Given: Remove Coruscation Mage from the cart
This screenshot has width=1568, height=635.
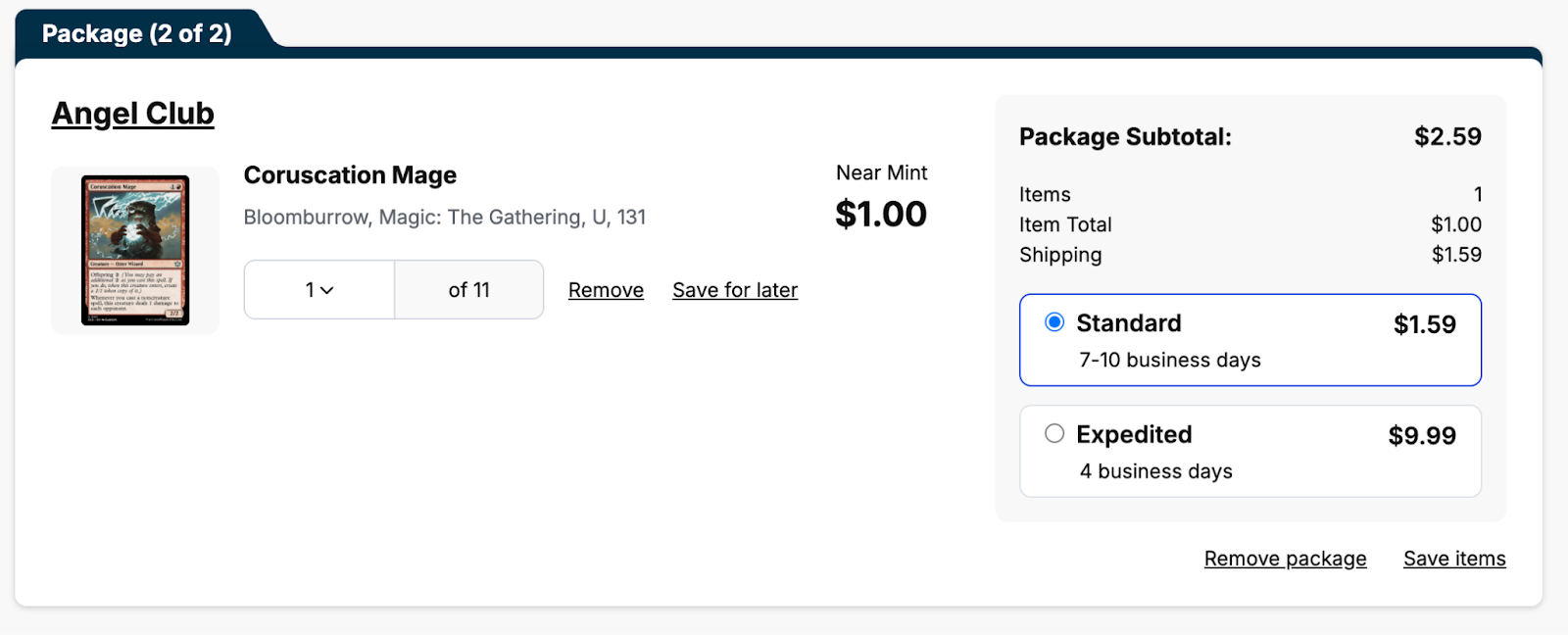Looking at the screenshot, I should (x=606, y=290).
